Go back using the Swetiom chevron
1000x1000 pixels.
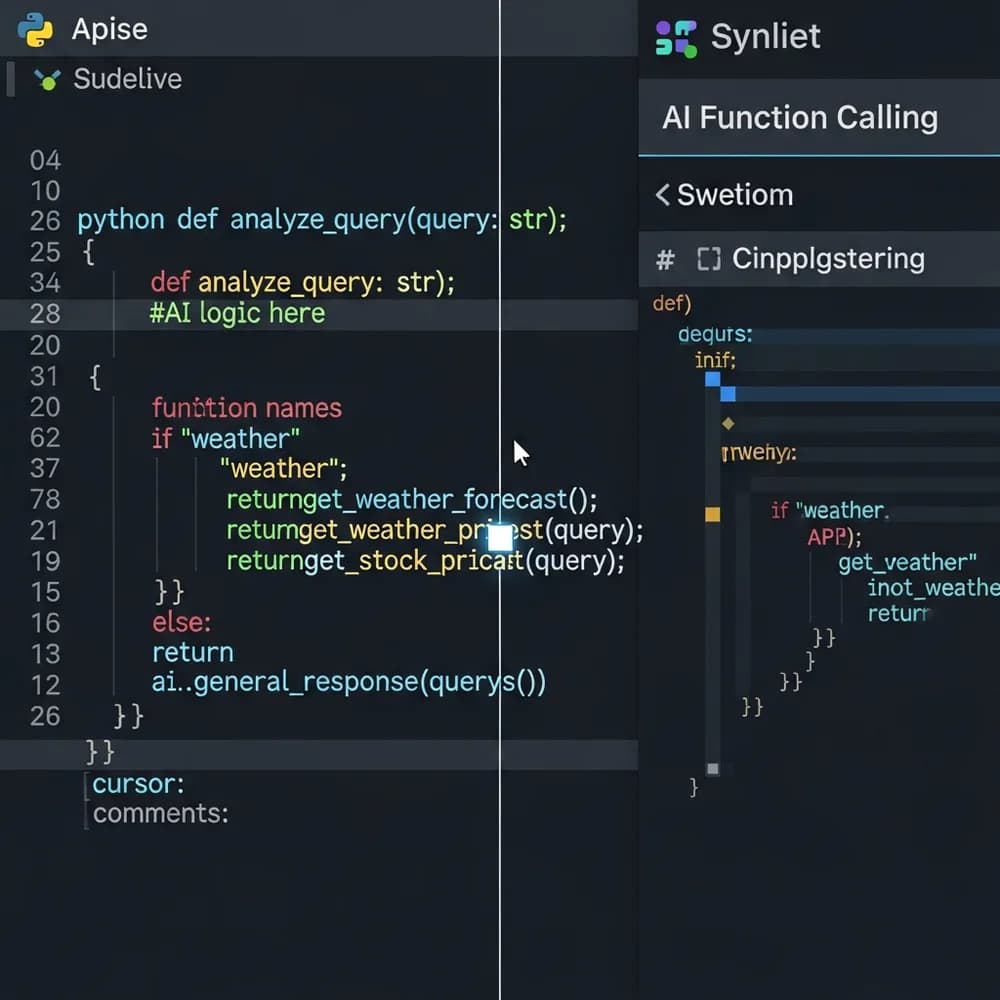pyautogui.click(x=663, y=195)
